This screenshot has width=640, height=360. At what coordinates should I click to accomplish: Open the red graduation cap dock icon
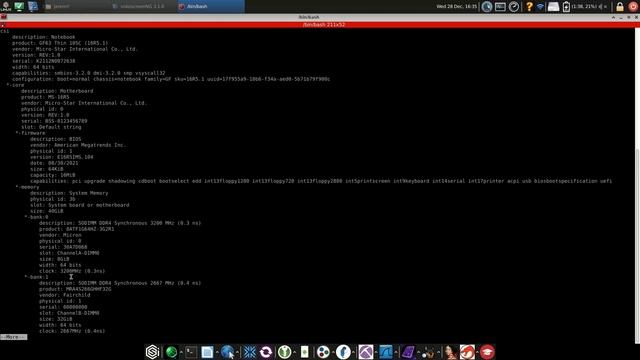[x=487, y=352]
